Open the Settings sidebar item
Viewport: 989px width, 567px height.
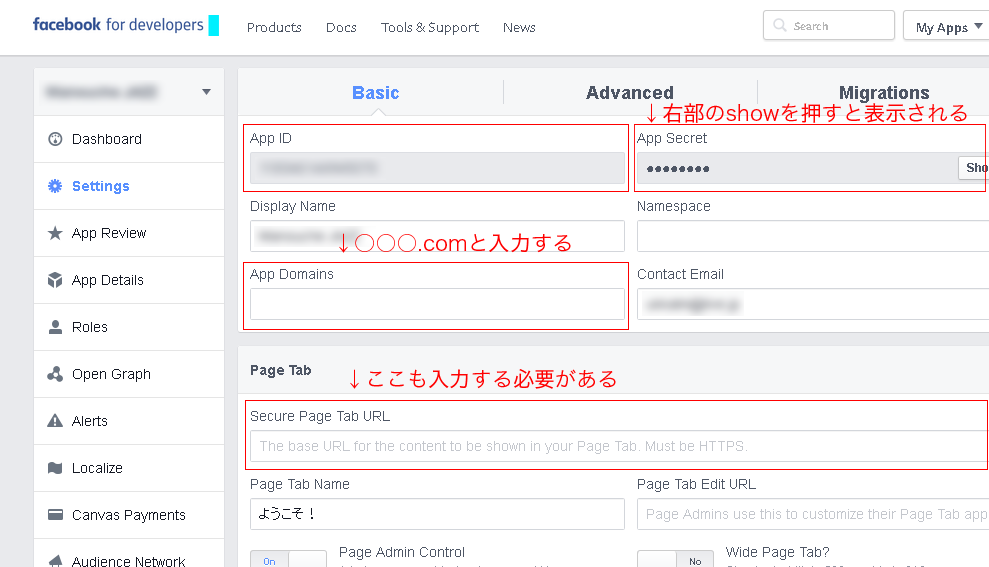click(x=129, y=186)
